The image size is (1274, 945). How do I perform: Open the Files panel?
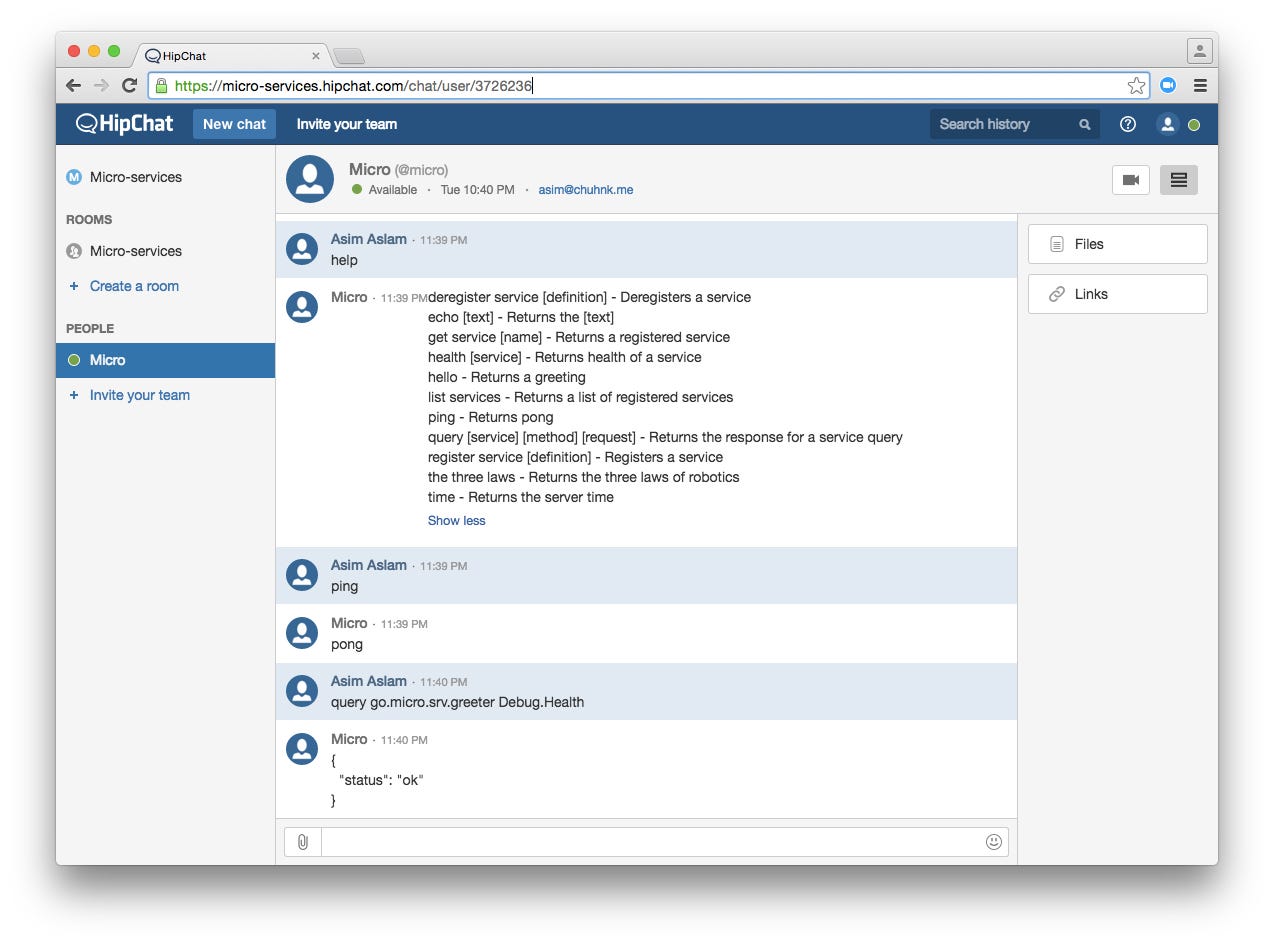click(1118, 244)
